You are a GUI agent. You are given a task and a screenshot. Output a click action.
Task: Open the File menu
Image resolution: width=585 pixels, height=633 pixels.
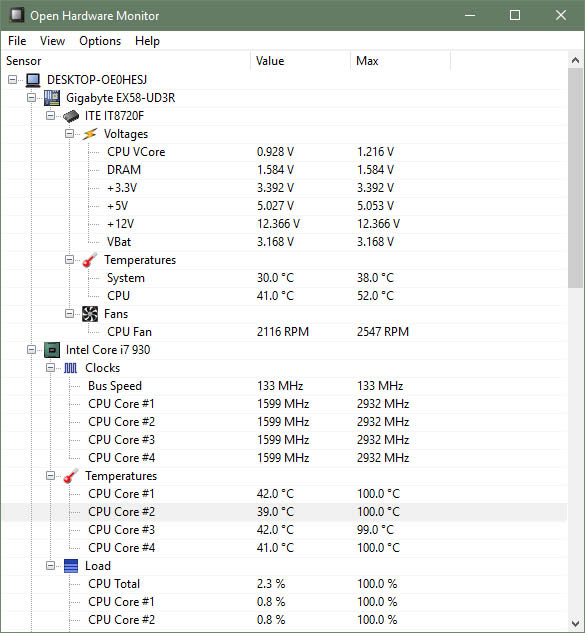point(17,41)
